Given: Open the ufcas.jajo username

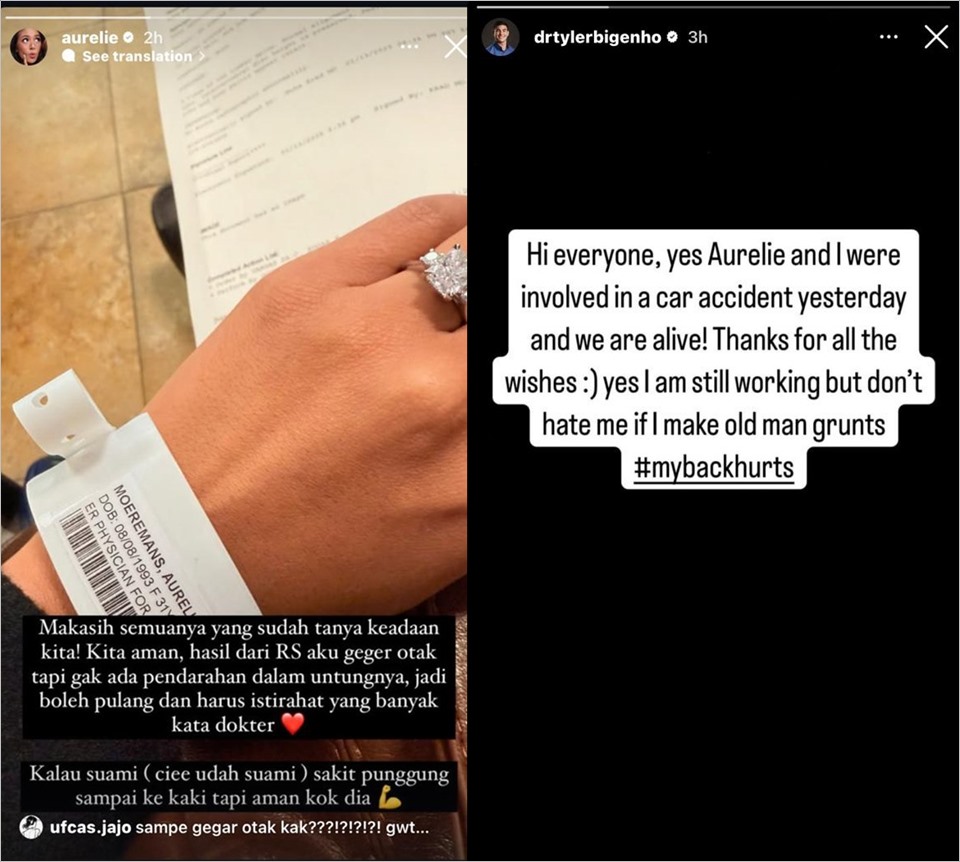Looking at the screenshot, I should pos(91,828).
